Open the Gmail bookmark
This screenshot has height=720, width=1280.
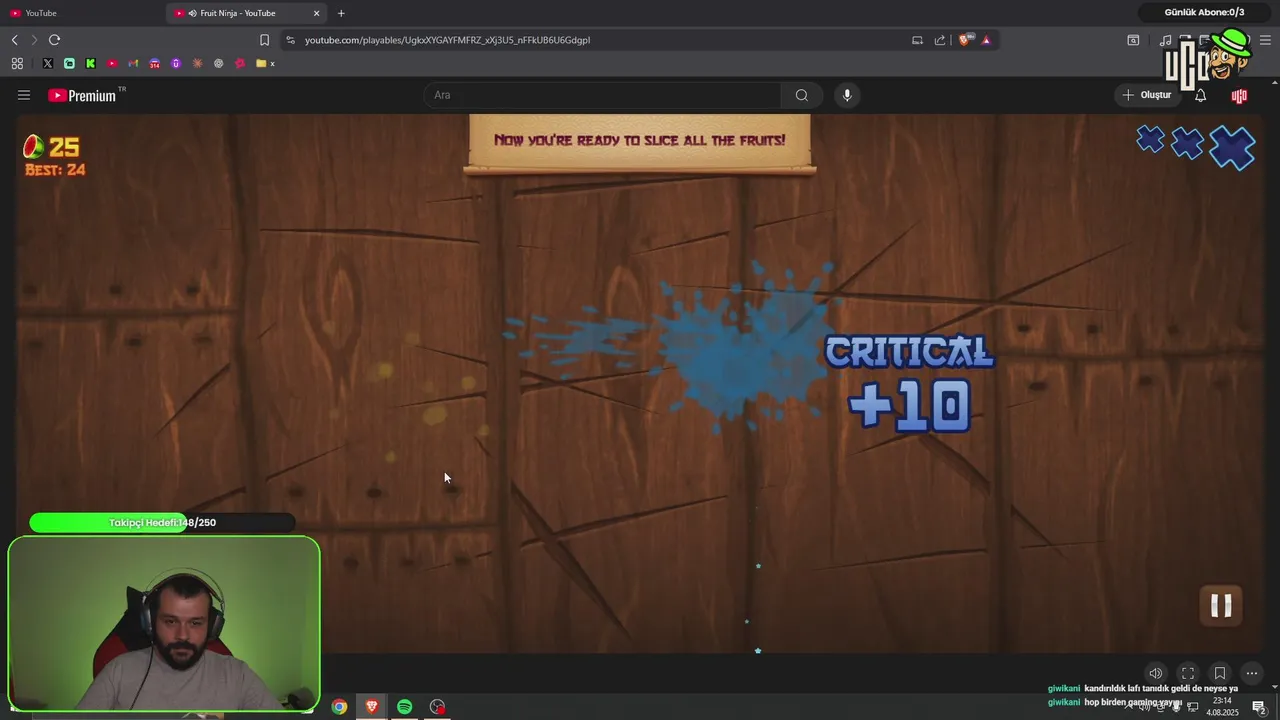pyautogui.click(x=133, y=63)
